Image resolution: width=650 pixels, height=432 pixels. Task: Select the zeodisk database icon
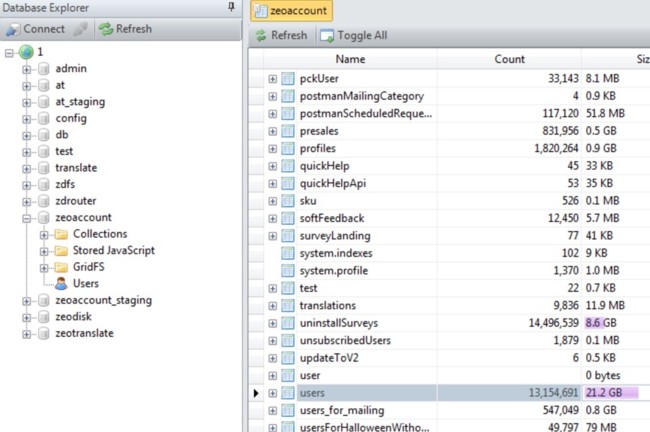[44, 317]
